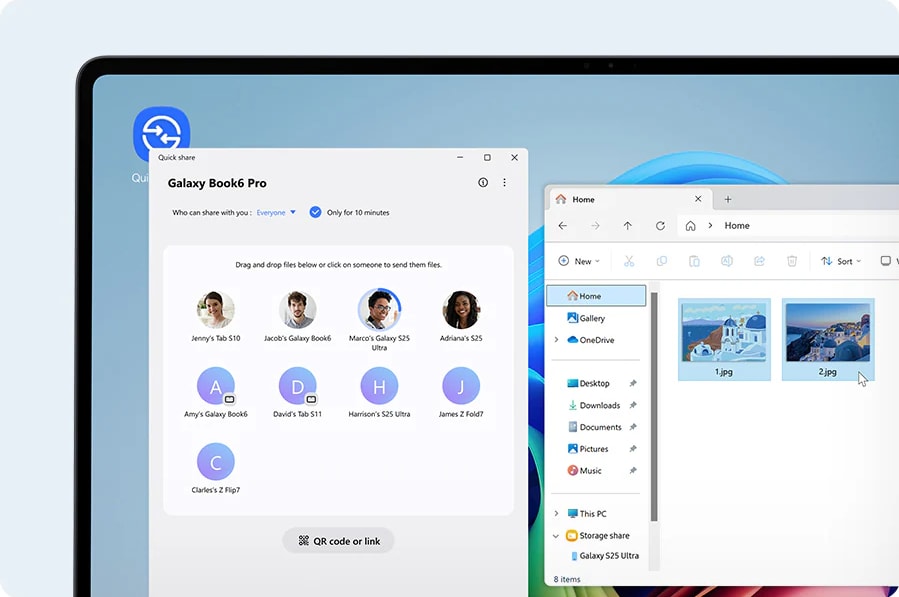
Task: Open the Sort dropdown
Action: (841, 261)
